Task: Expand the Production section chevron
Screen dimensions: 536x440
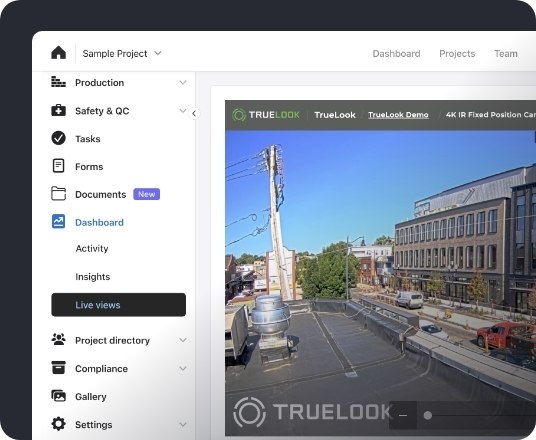Action: [x=183, y=82]
